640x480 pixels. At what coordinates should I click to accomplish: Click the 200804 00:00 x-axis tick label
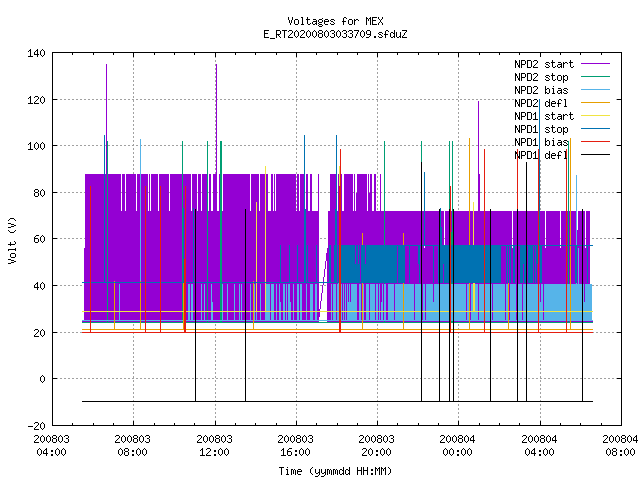pos(457,445)
